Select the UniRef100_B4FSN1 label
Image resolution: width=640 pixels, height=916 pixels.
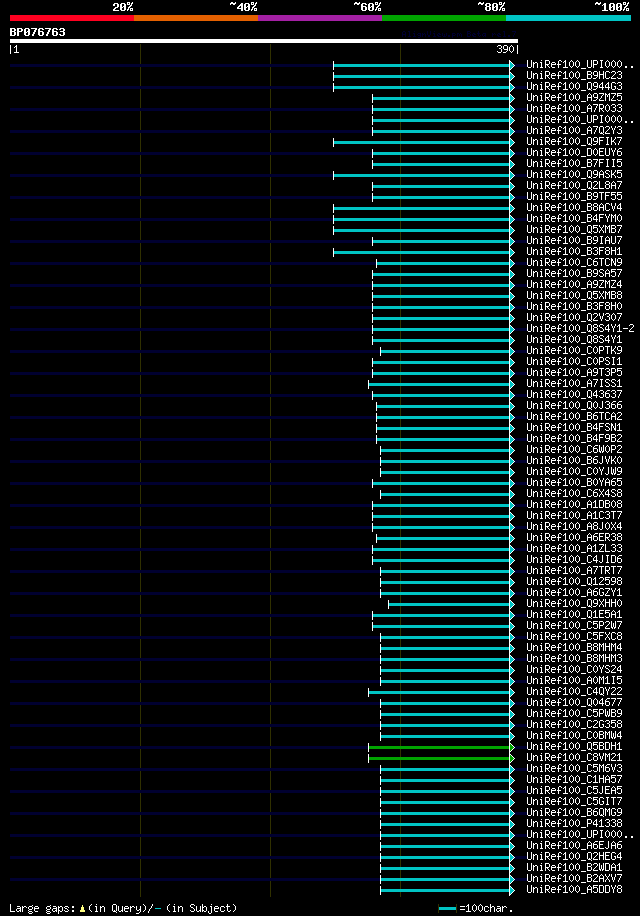(x=574, y=428)
